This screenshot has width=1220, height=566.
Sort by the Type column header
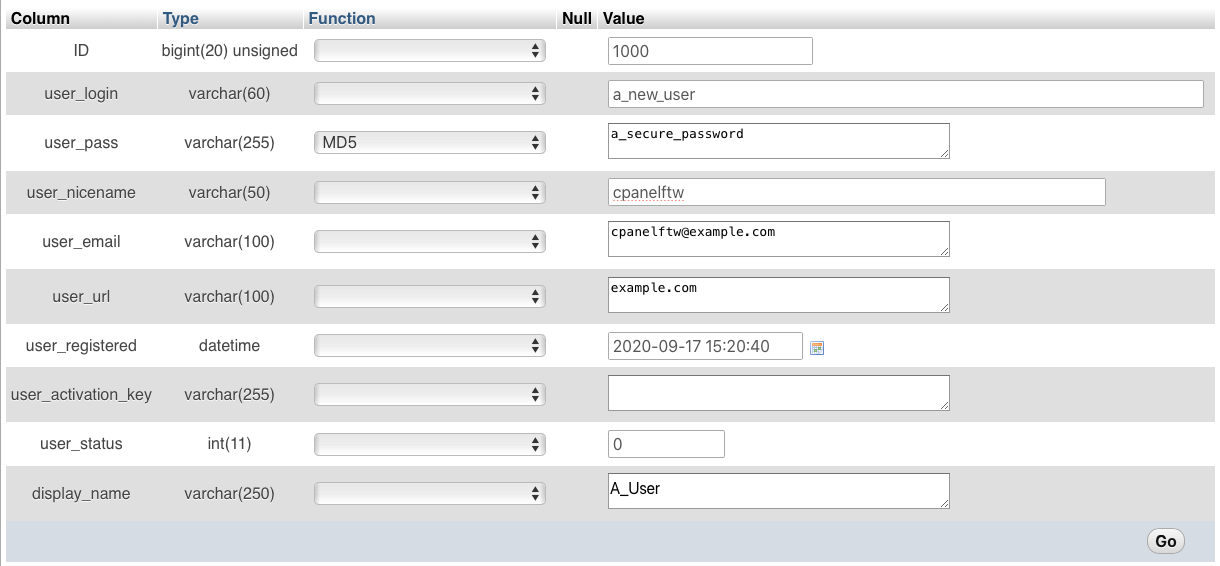pyautogui.click(x=180, y=18)
